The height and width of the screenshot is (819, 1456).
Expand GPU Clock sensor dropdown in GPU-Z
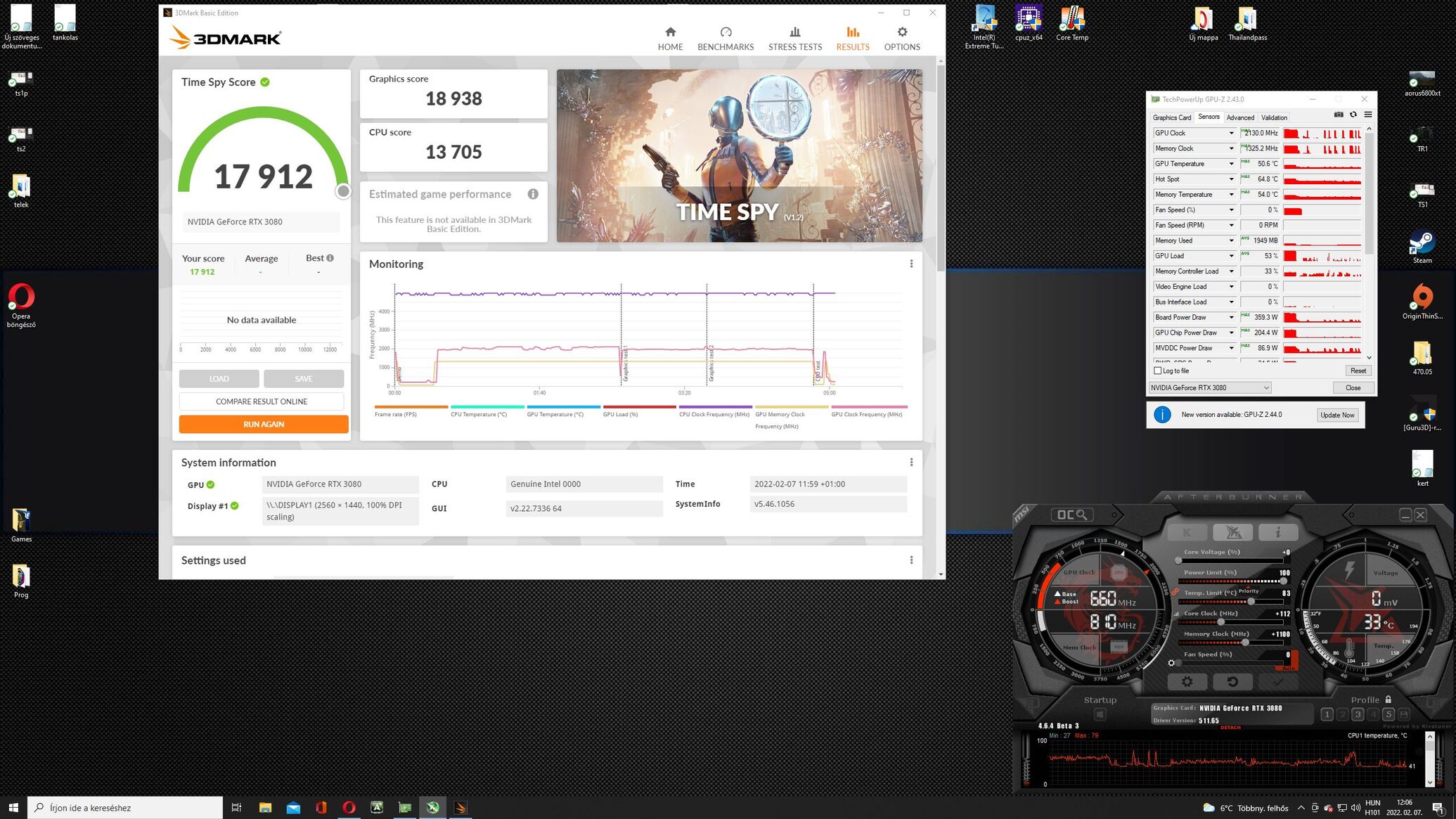(1231, 133)
